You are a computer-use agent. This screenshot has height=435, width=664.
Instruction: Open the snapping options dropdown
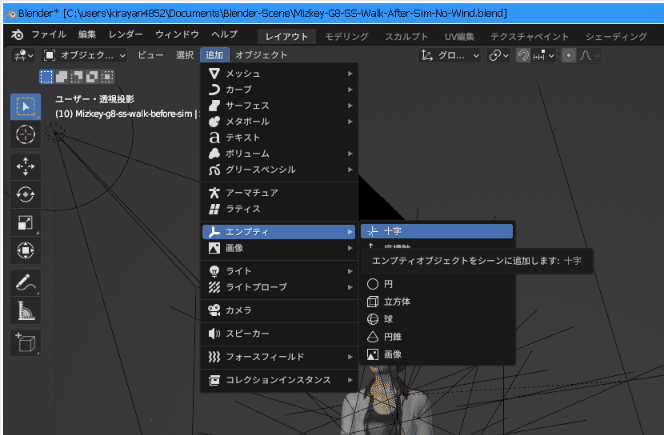[544, 55]
